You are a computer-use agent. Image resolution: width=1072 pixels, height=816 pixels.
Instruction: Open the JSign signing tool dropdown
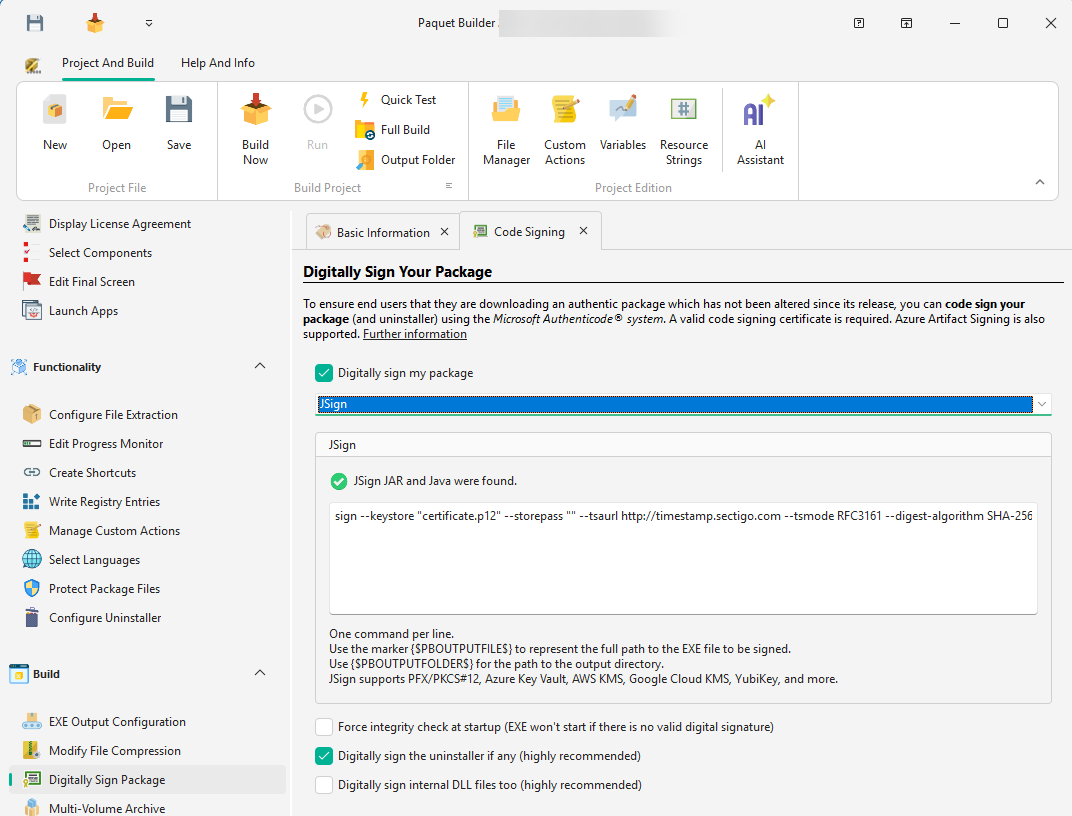[1041, 404]
